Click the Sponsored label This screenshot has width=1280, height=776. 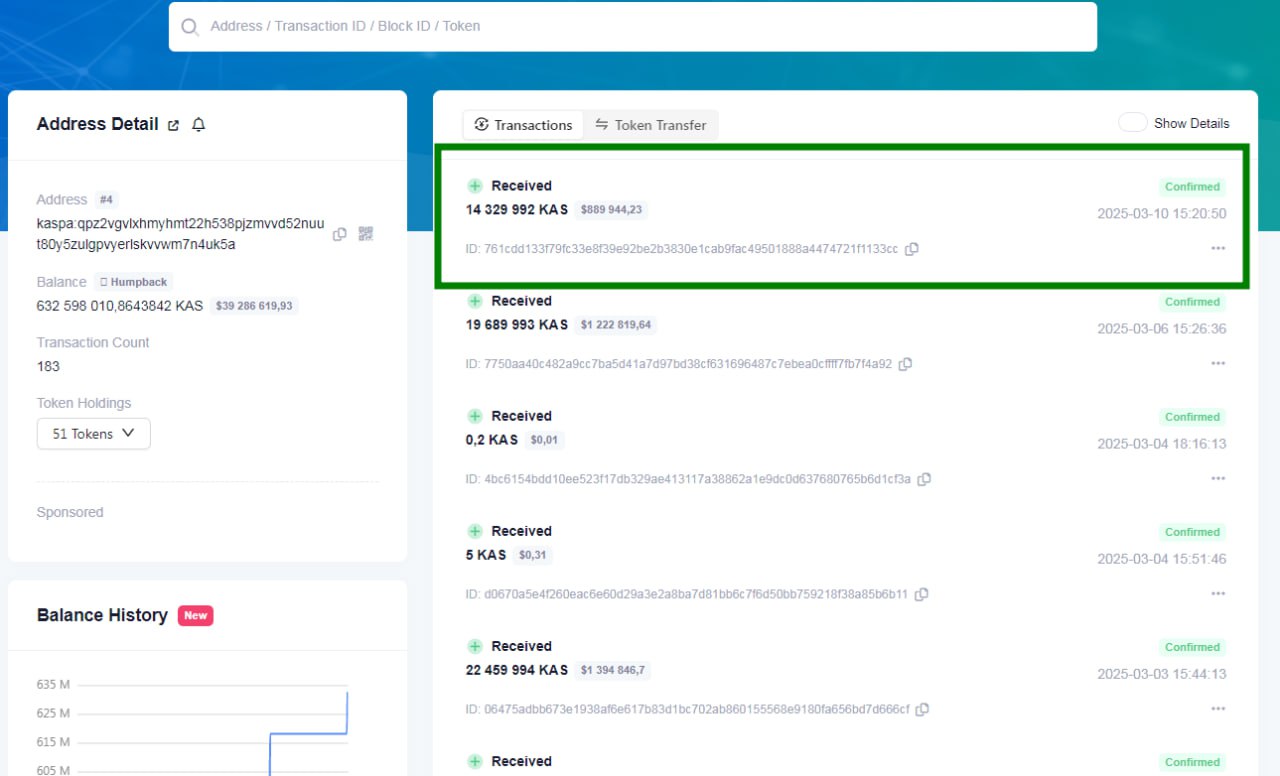tap(70, 512)
